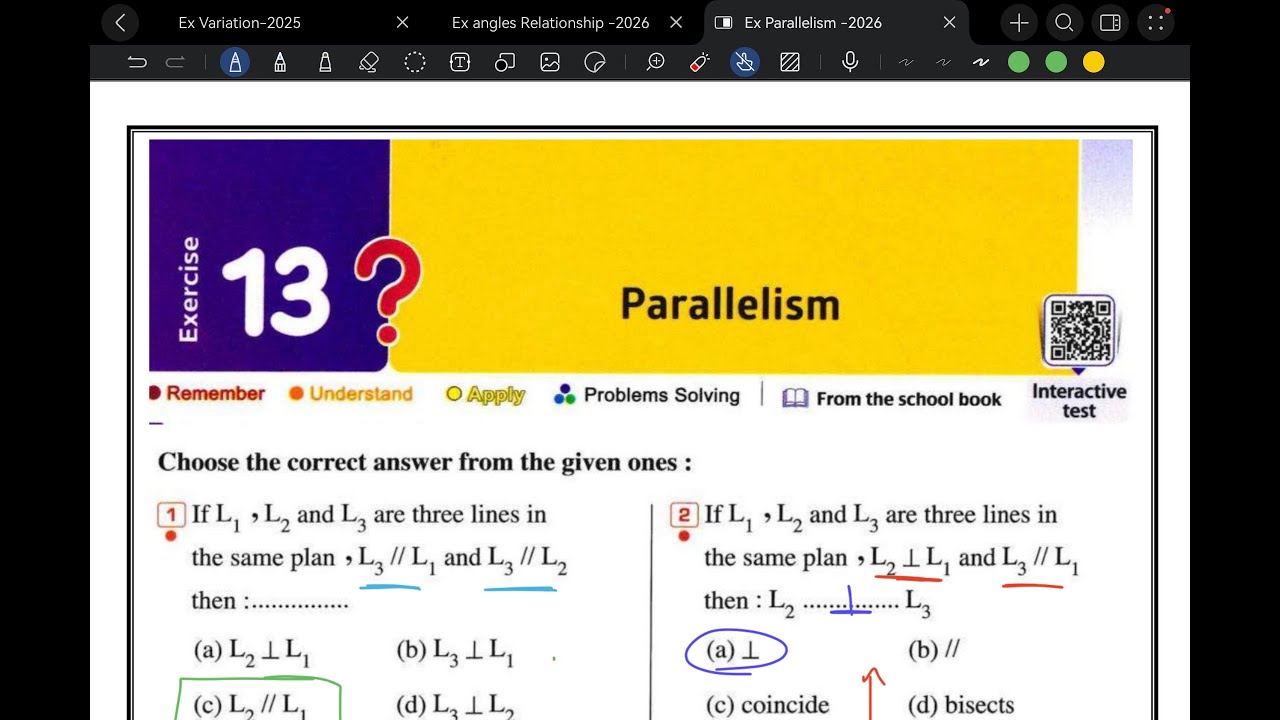The height and width of the screenshot is (720, 1280).
Task: Click the 'Interactive test' label
Action: coord(1079,401)
